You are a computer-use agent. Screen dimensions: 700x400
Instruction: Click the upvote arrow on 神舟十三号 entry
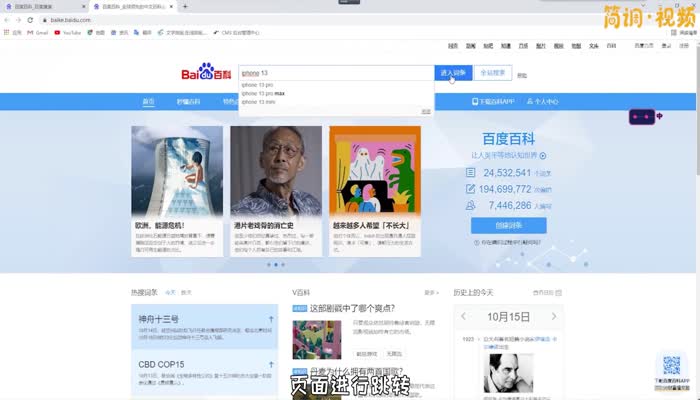coord(271,320)
